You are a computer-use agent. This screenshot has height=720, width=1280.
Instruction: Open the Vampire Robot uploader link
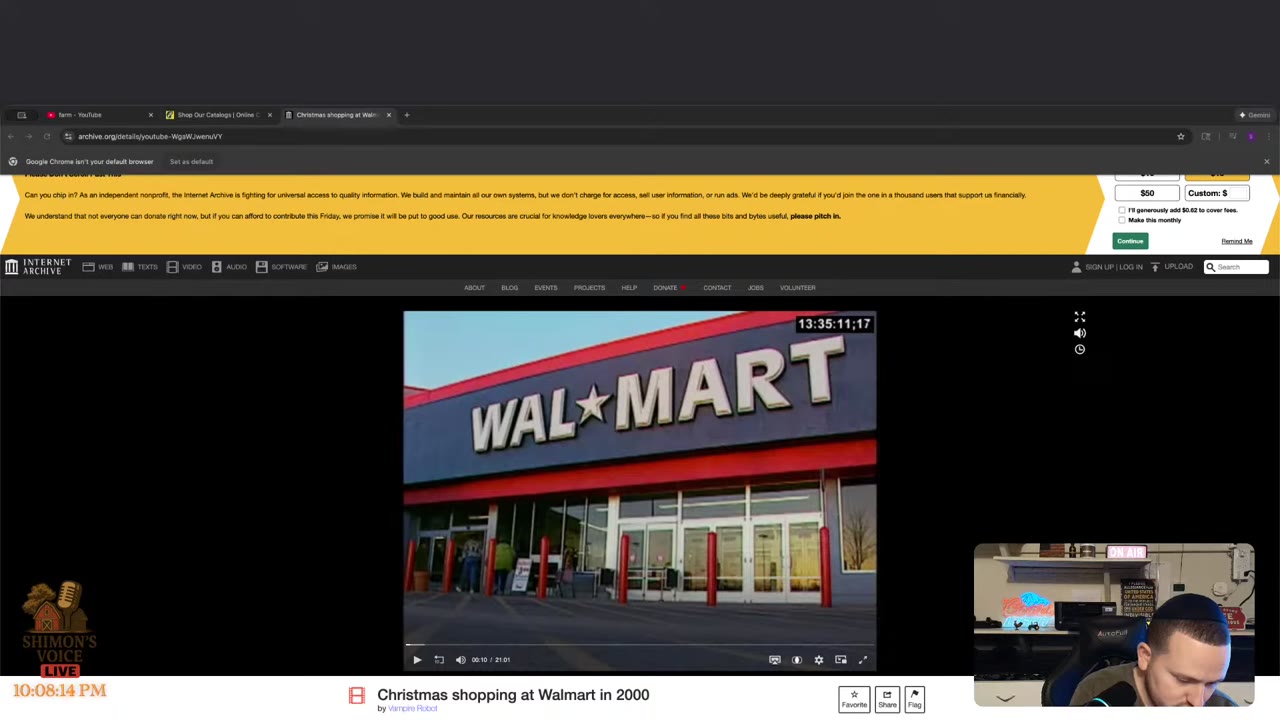[412, 709]
